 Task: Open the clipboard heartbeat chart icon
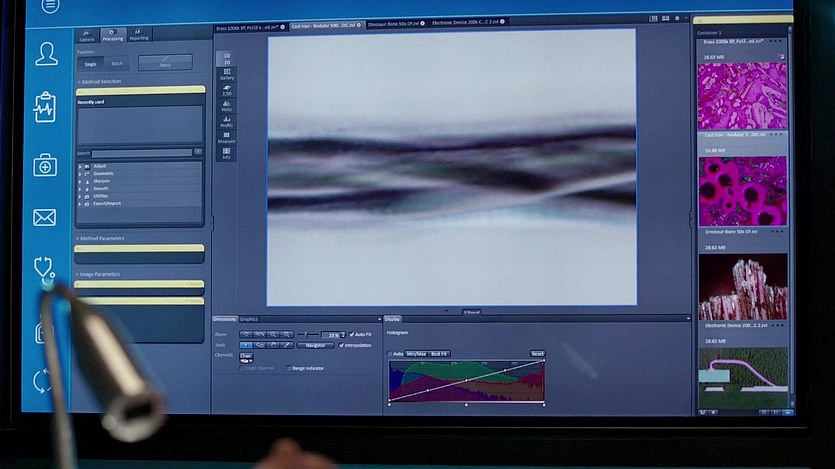click(x=45, y=107)
